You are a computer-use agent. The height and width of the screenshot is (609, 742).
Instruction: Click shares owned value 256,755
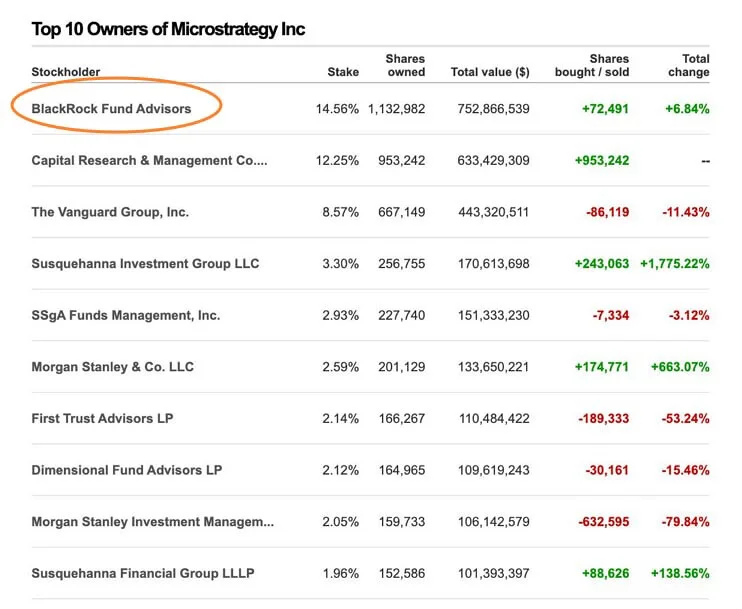click(402, 264)
